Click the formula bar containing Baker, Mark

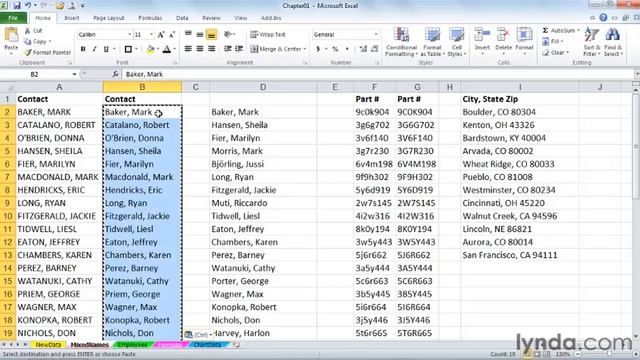click(x=378, y=74)
